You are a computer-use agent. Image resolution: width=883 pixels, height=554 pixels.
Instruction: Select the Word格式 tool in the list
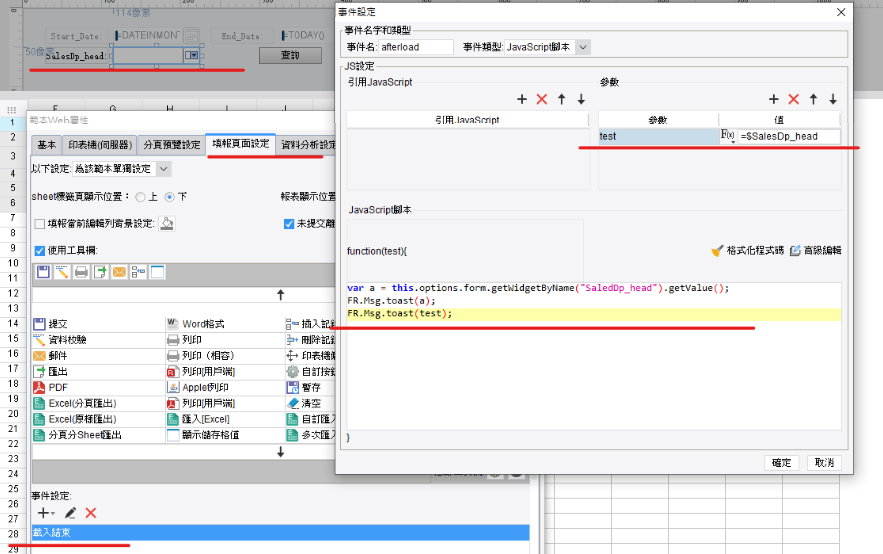[x=196, y=324]
